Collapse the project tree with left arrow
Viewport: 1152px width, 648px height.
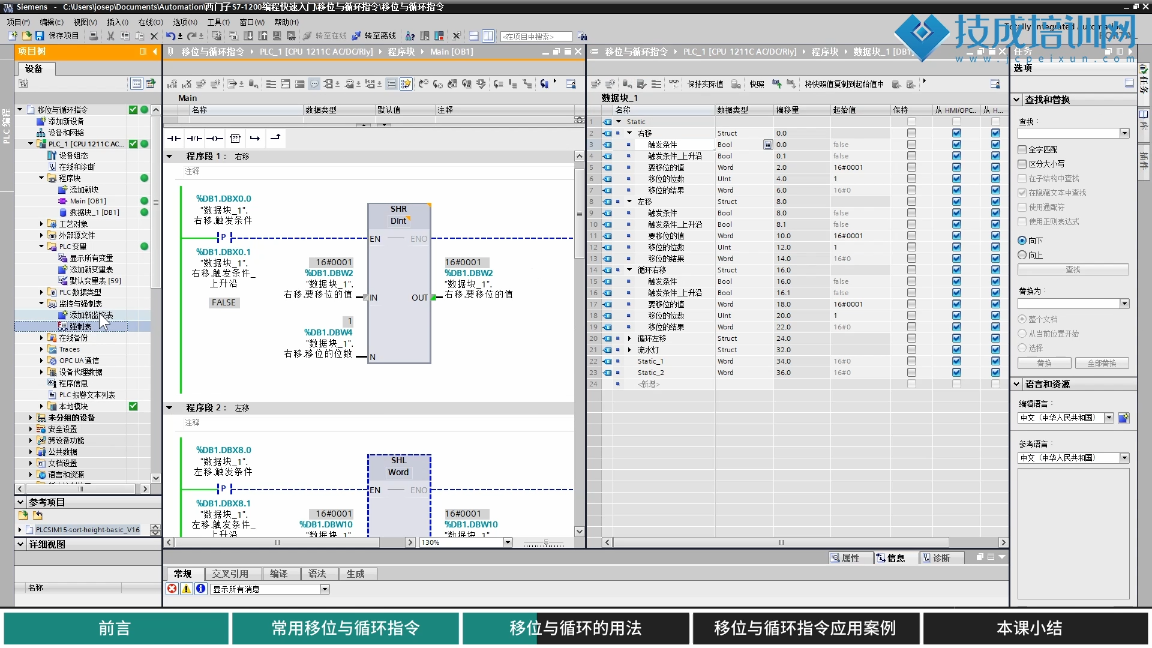pyautogui.click(x=155, y=51)
